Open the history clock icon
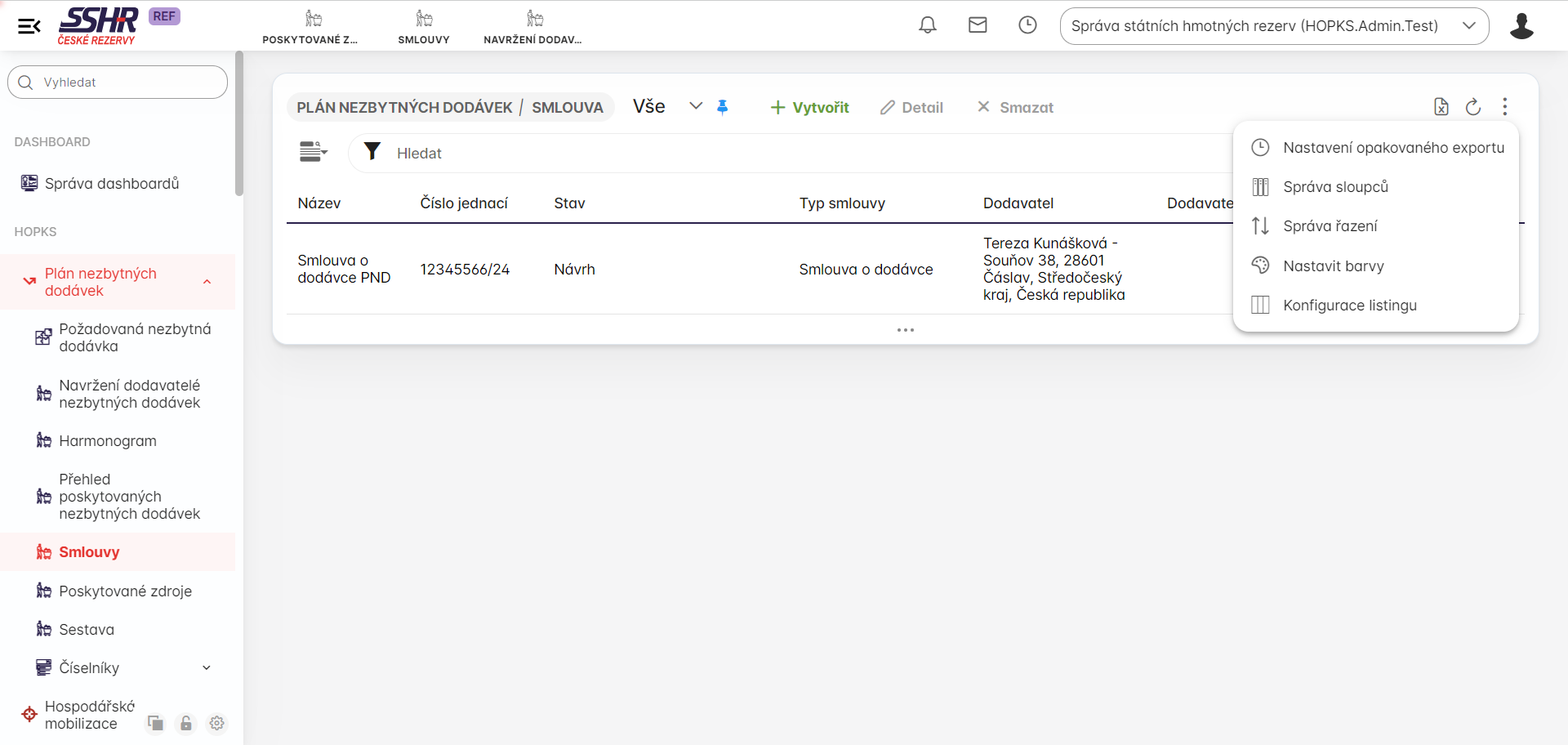The image size is (1568, 745). (x=1027, y=25)
